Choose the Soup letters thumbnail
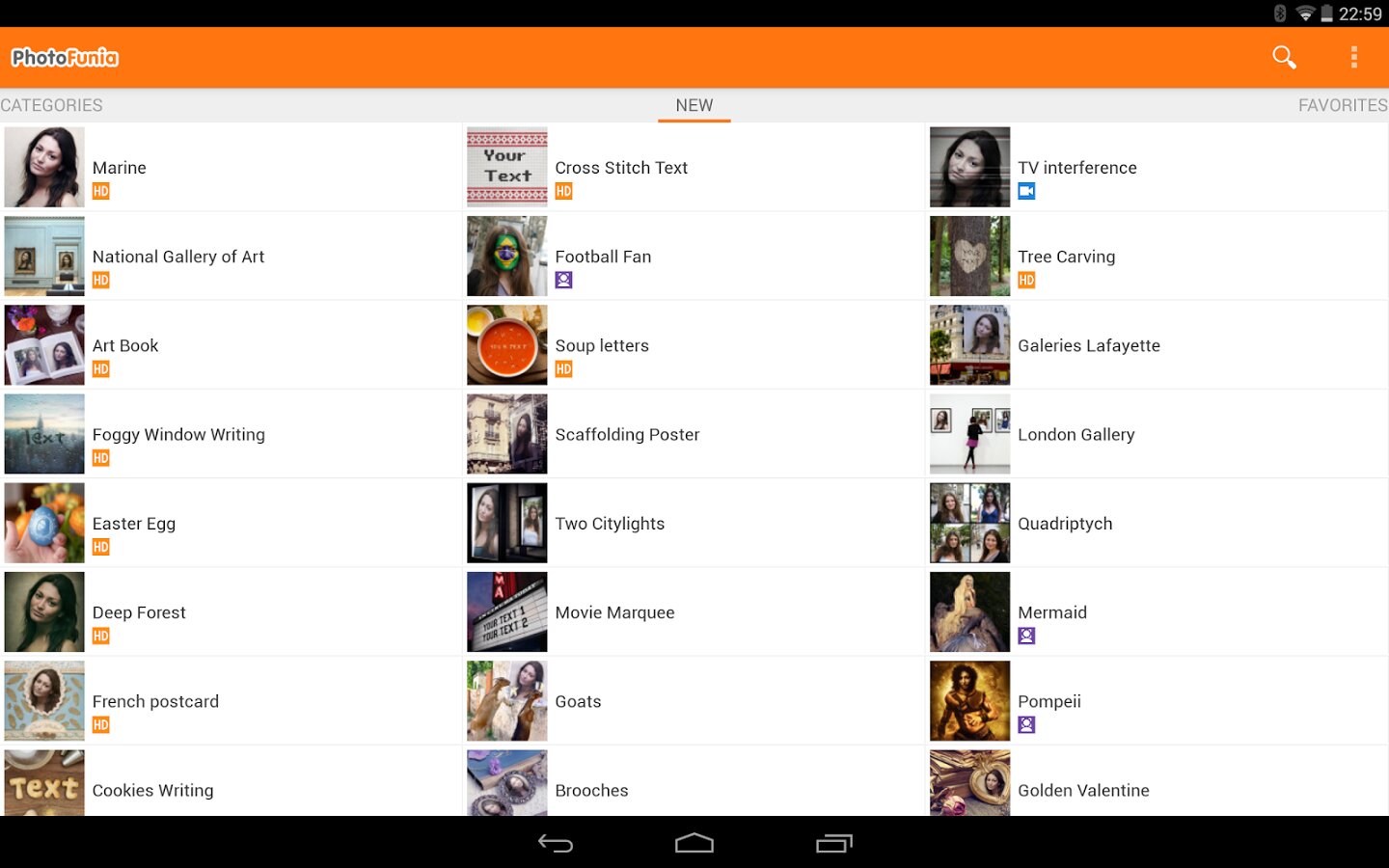This screenshot has height=868, width=1389. click(x=507, y=345)
